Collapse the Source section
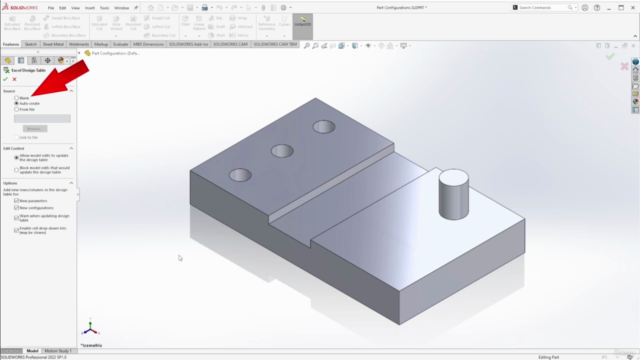The image size is (640, 360). 71,91
